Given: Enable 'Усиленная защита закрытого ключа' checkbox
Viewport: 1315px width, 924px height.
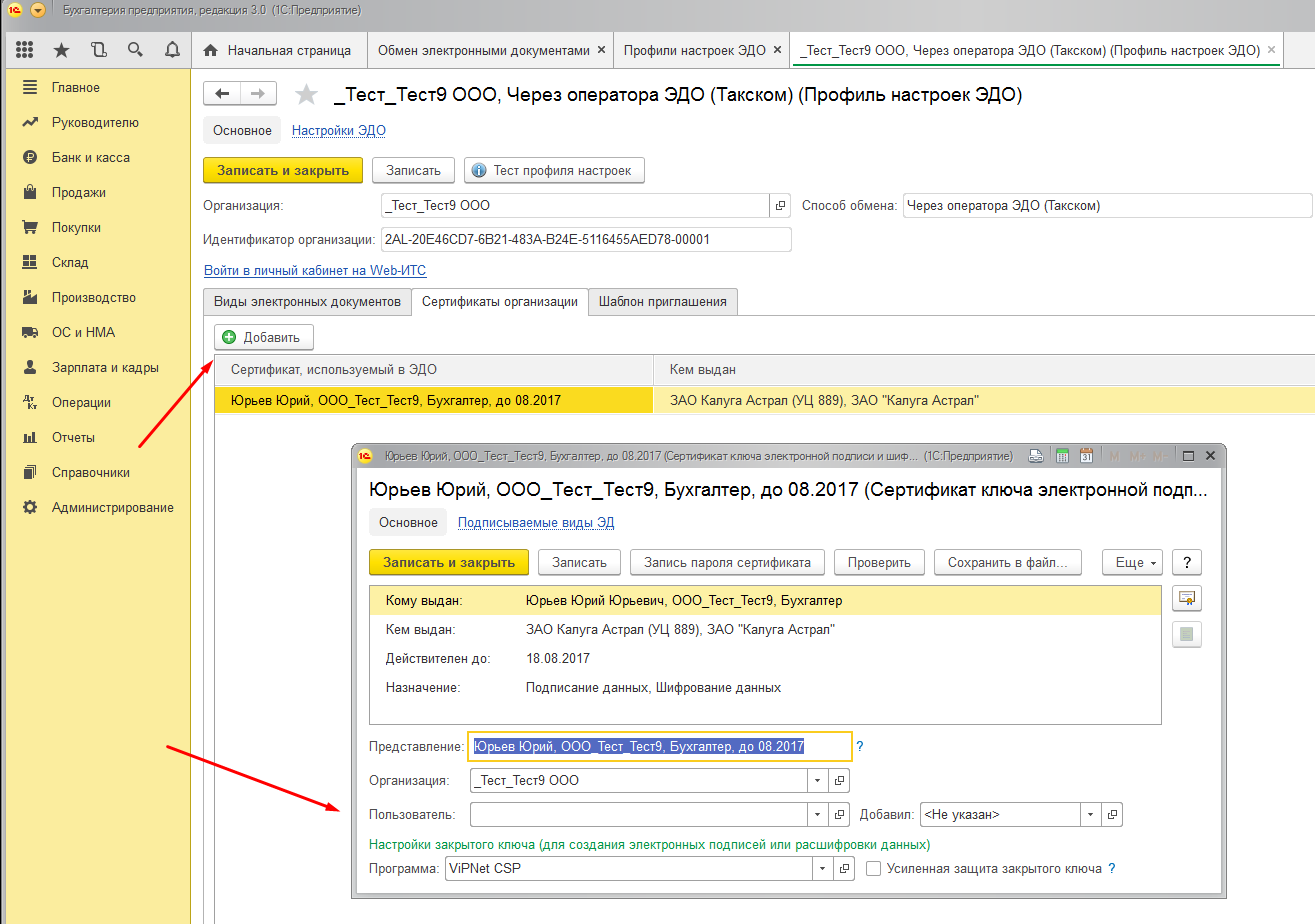Looking at the screenshot, I should pos(874,869).
